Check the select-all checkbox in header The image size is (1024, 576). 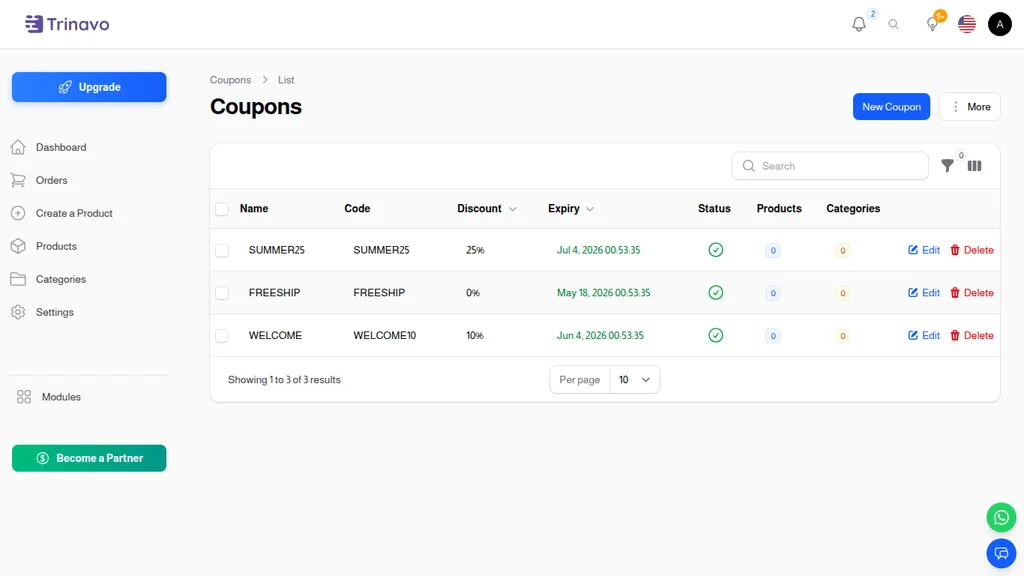222,209
